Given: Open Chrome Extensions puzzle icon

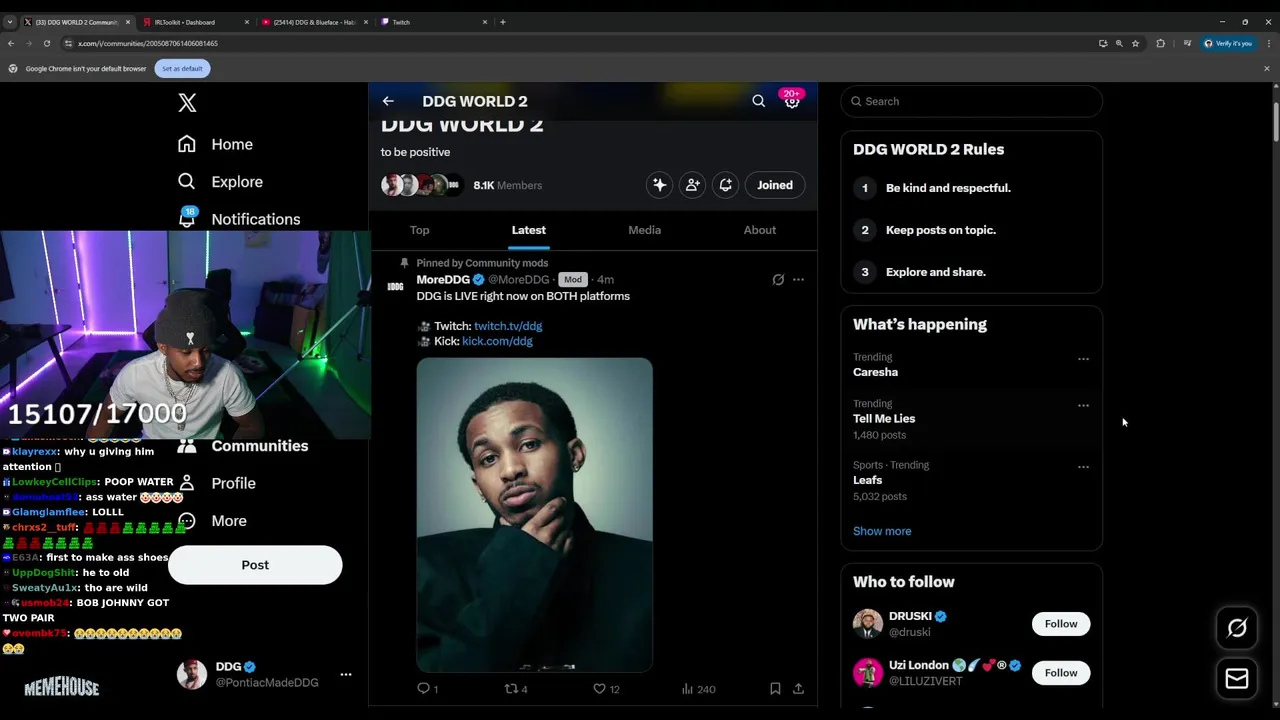Looking at the screenshot, I should (1161, 43).
